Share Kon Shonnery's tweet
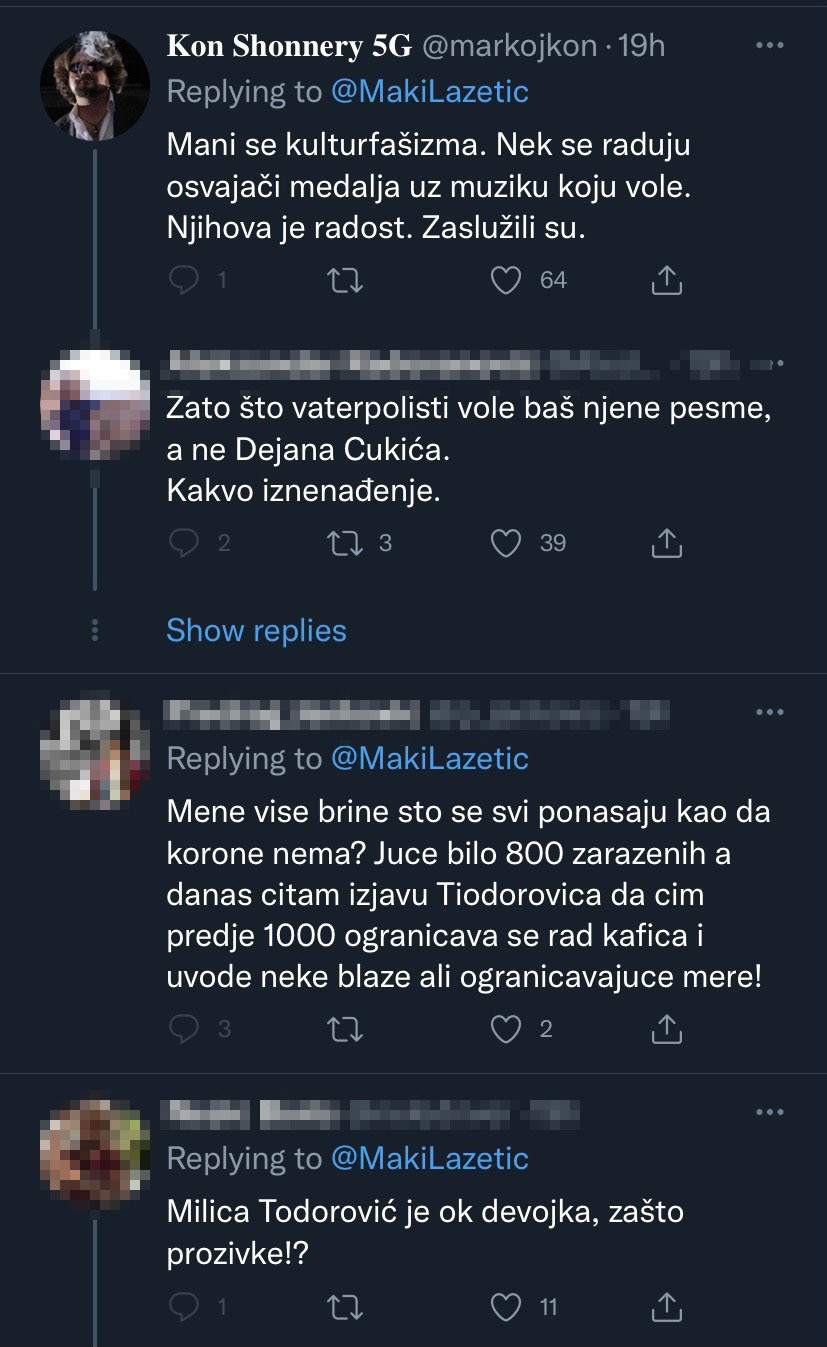Viewport: 827px width, 1347px height. click(x=667, y=281)
